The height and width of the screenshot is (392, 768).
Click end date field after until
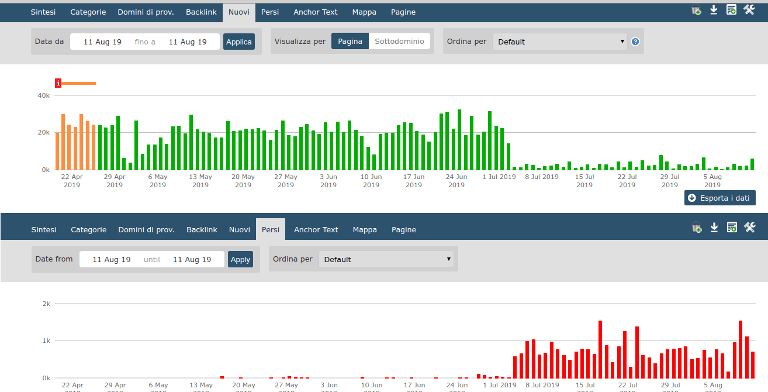pos(192,259)
